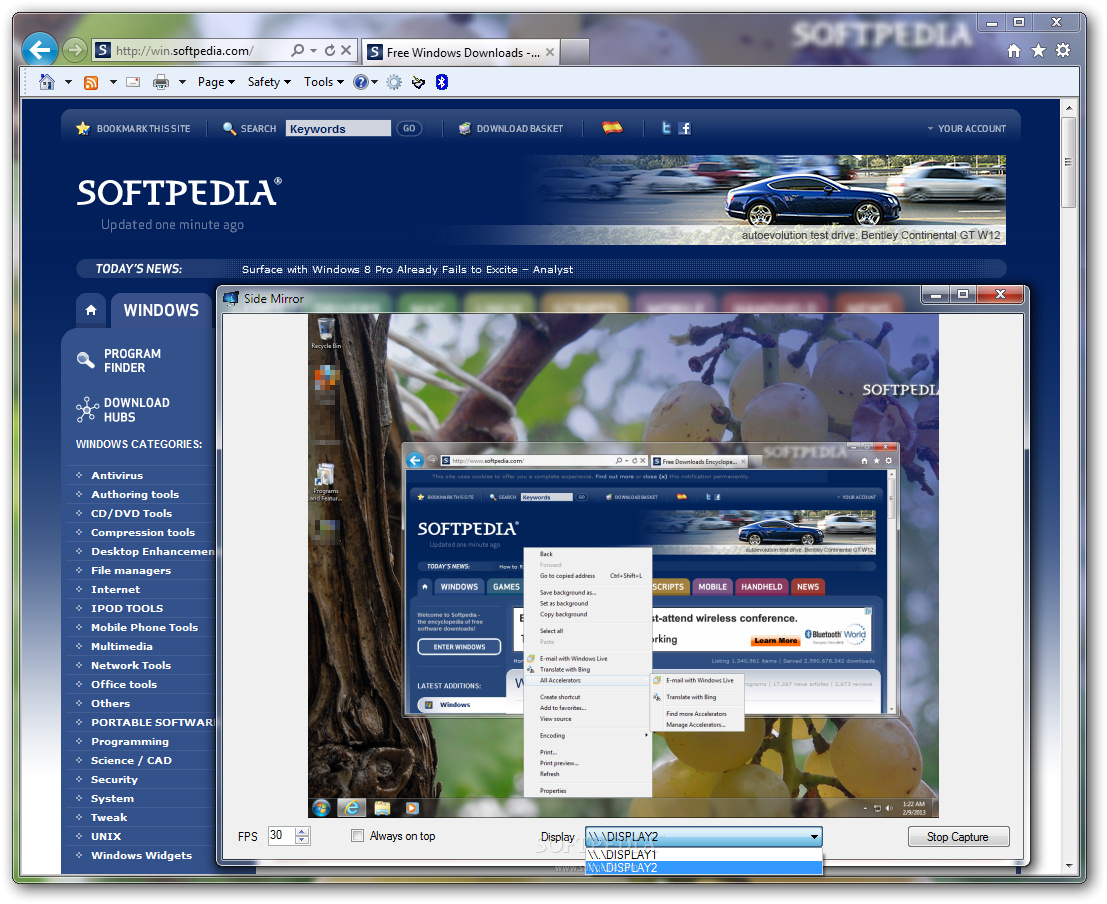Stop loading with address bar X
This screenshot has width=1107, height=904.
pos(346,50)
